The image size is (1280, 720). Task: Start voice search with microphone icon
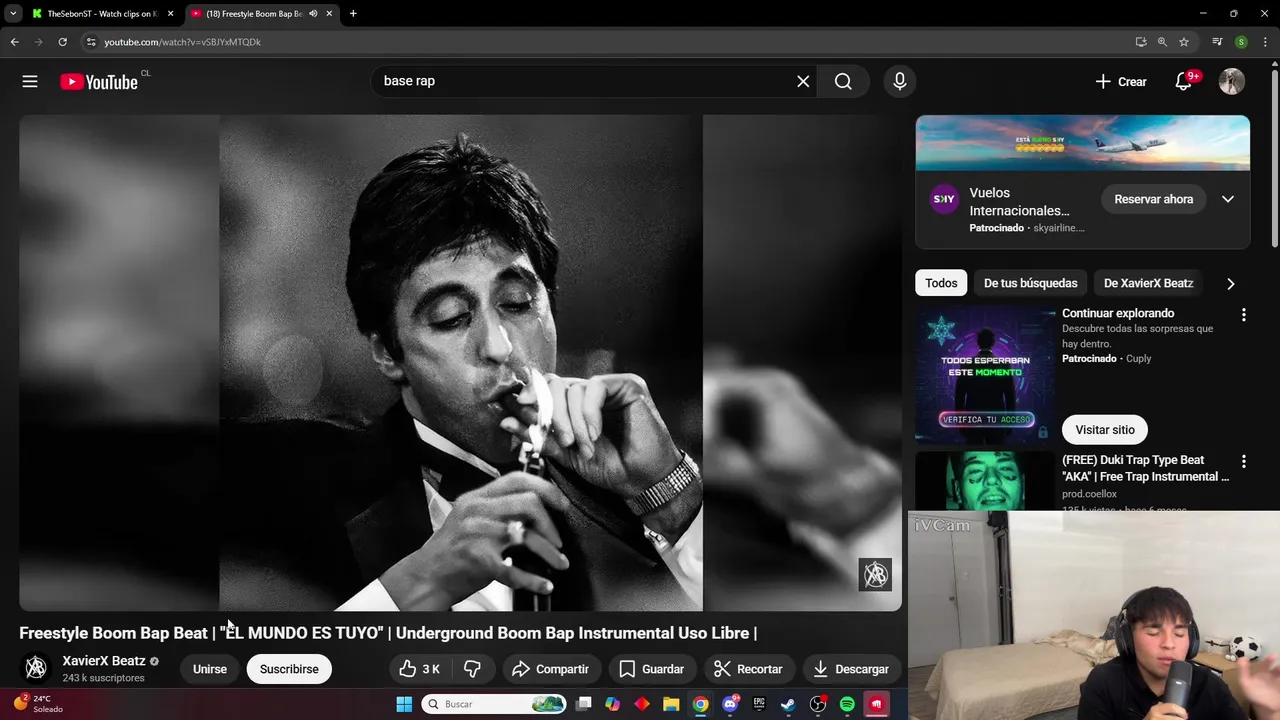pyautogui.click(x=900, y=82)
